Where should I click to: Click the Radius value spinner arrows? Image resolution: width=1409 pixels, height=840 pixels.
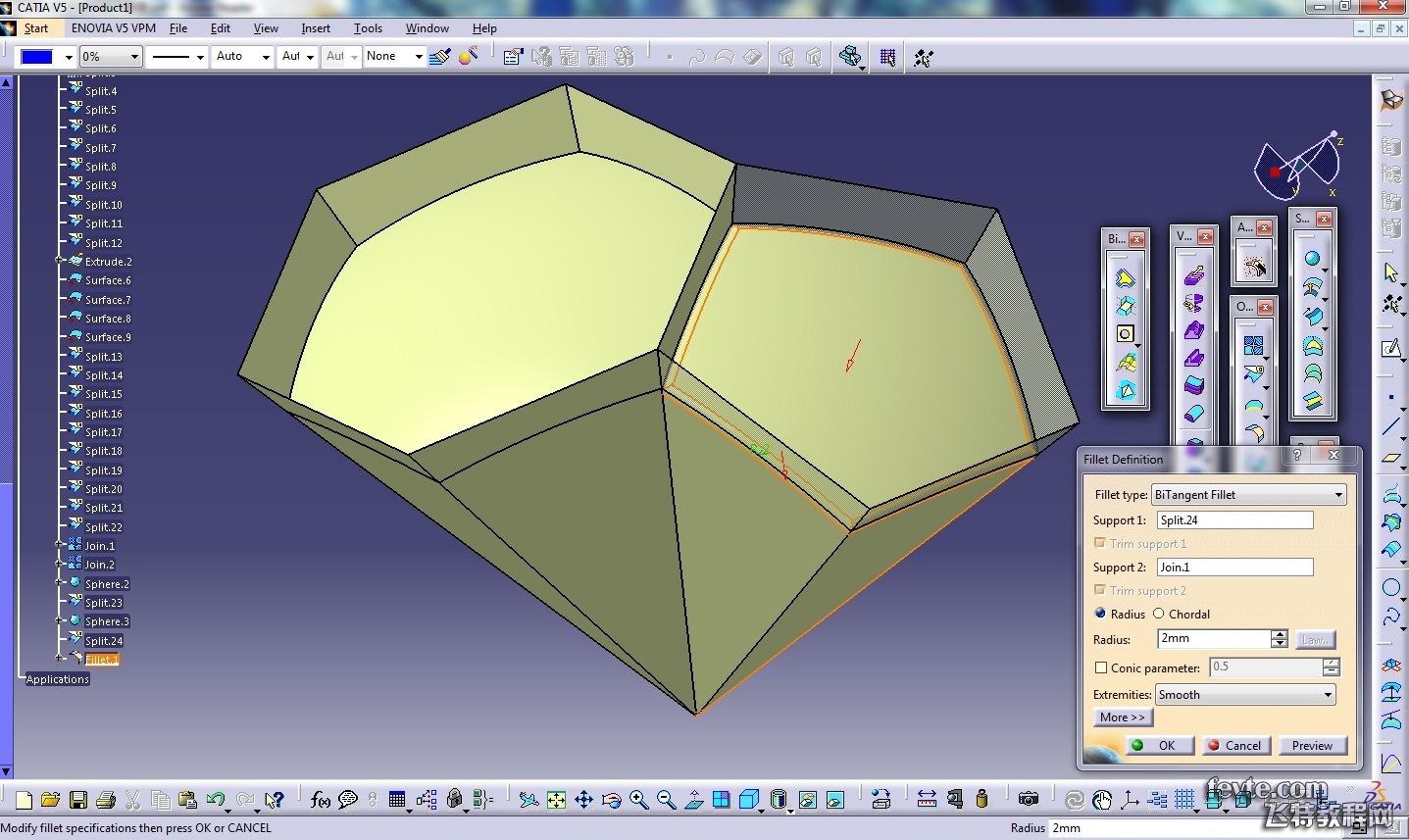1279,639
